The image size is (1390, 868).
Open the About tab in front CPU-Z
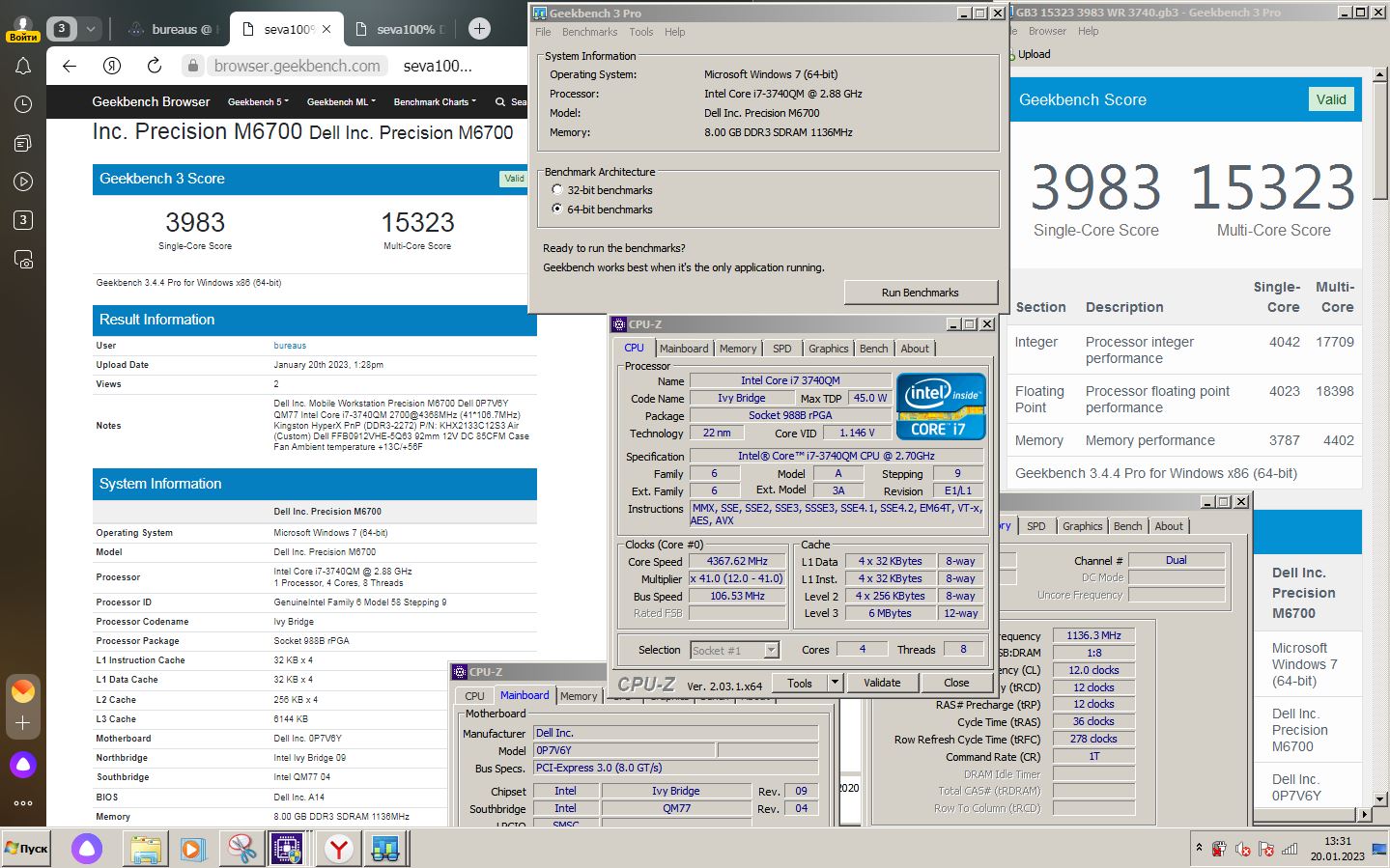(x=915, y=349)
